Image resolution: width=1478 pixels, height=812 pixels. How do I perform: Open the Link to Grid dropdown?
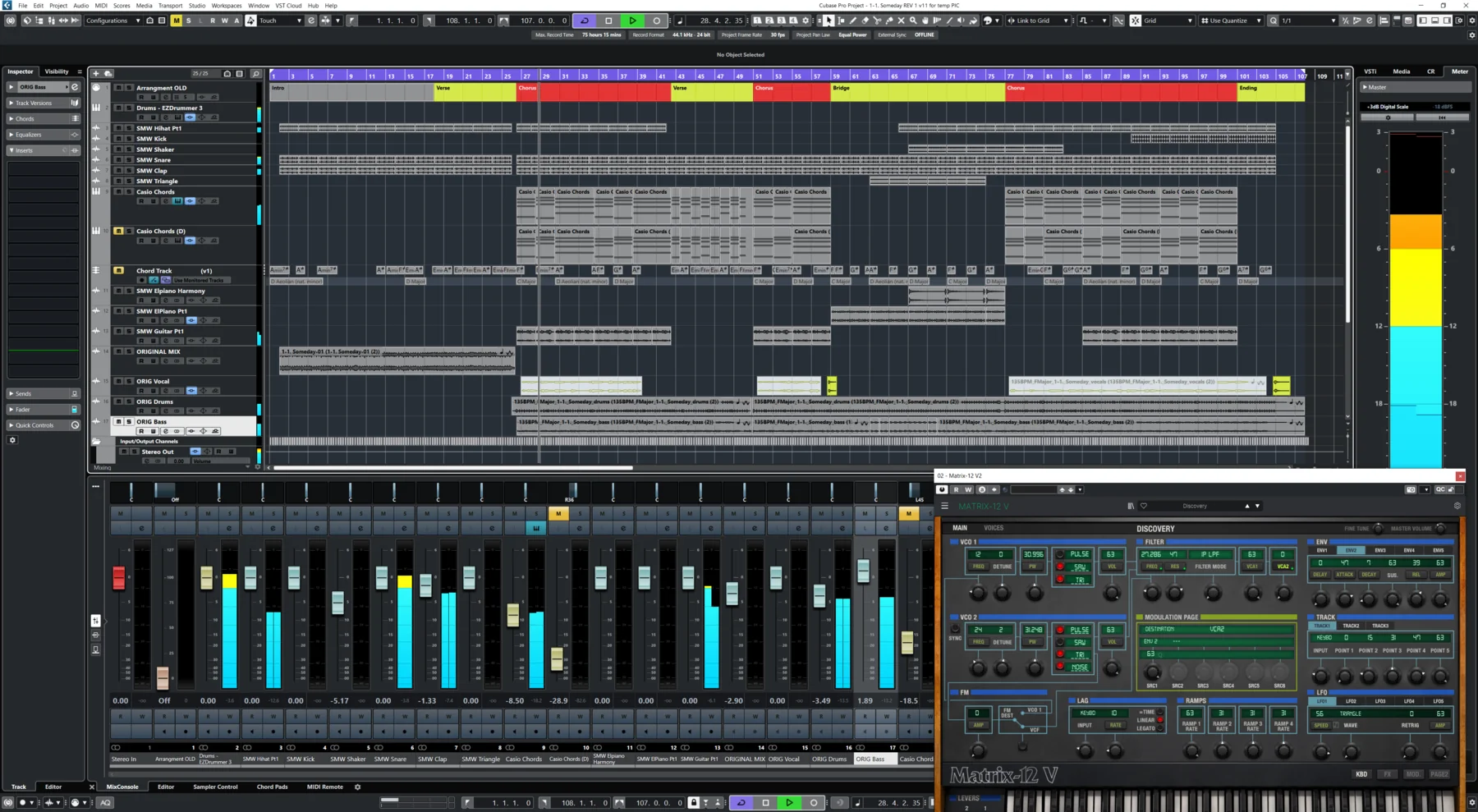pyautogui.click(x=1038, y=21)
